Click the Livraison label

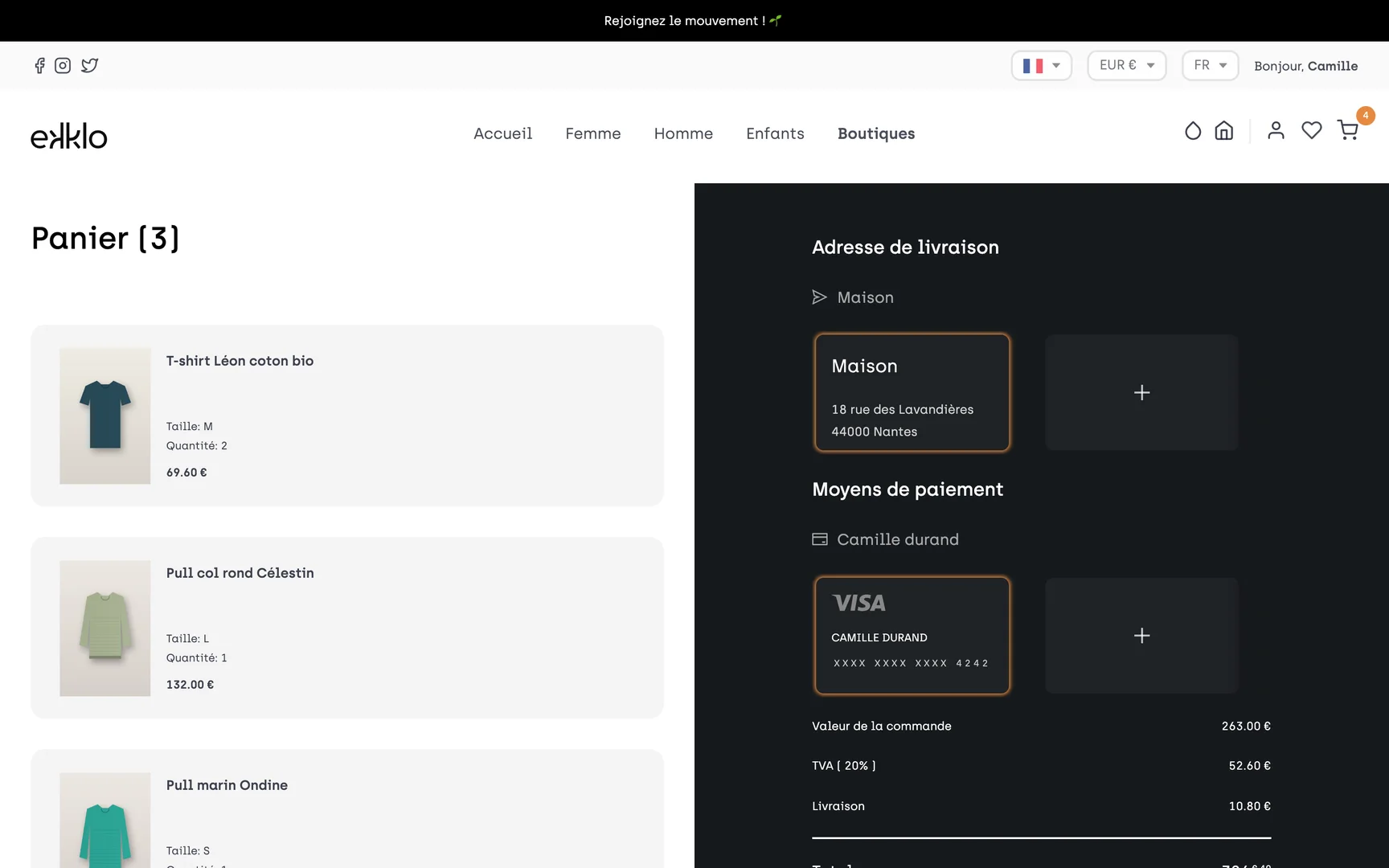(838, 806)
